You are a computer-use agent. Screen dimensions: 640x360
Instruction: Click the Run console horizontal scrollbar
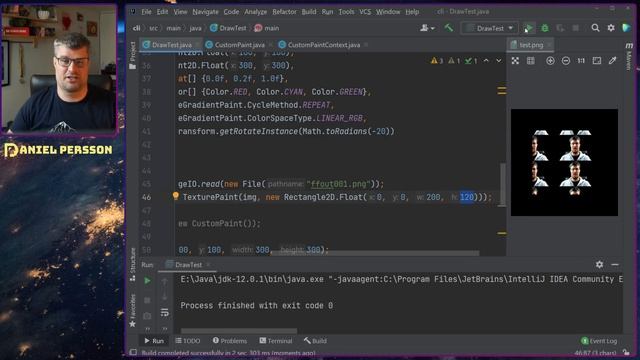[239, 331]
